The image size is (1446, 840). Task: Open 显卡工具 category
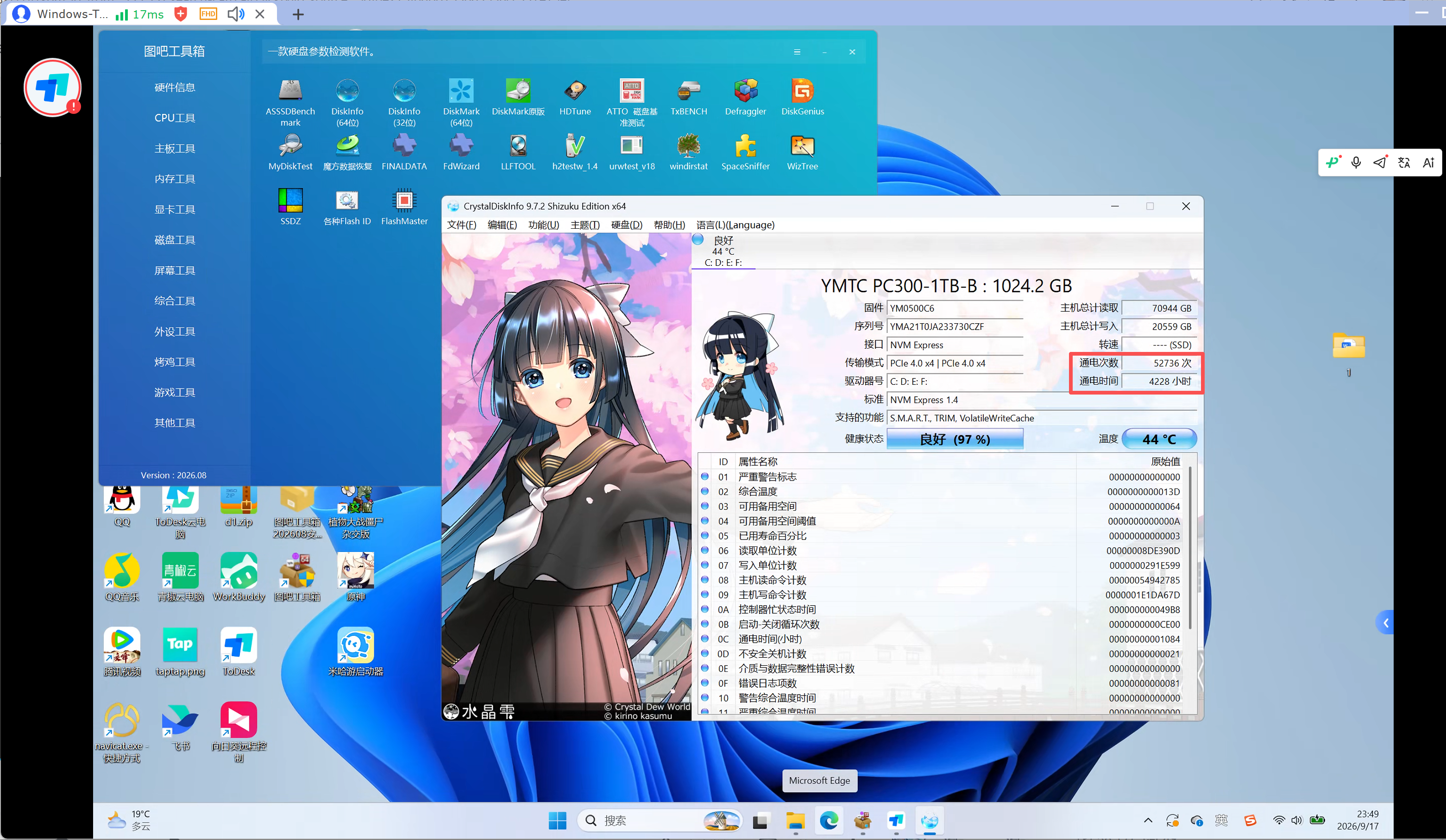point(175,209)
